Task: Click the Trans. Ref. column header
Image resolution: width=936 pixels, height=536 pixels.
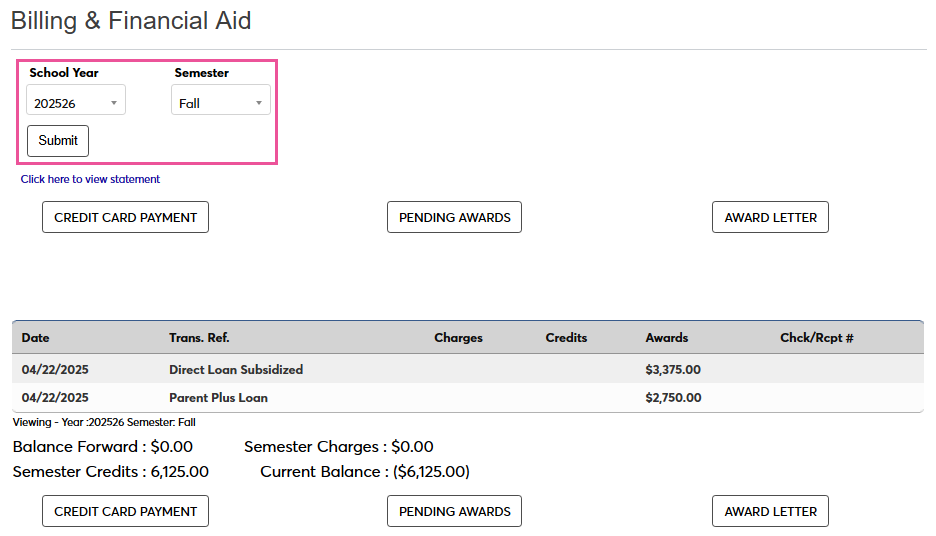Action: 199,338
